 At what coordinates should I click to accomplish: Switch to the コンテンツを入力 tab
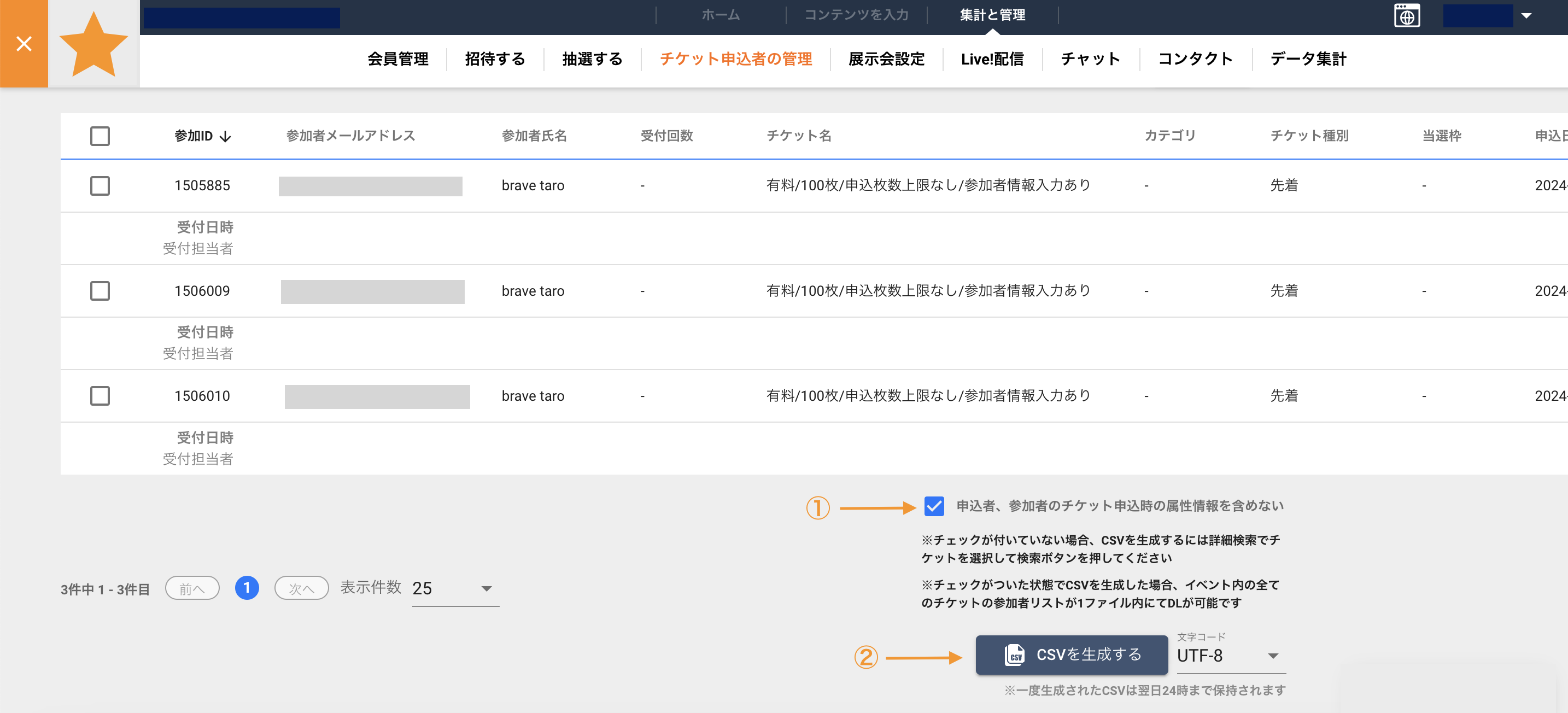click(x=856, y=15)
